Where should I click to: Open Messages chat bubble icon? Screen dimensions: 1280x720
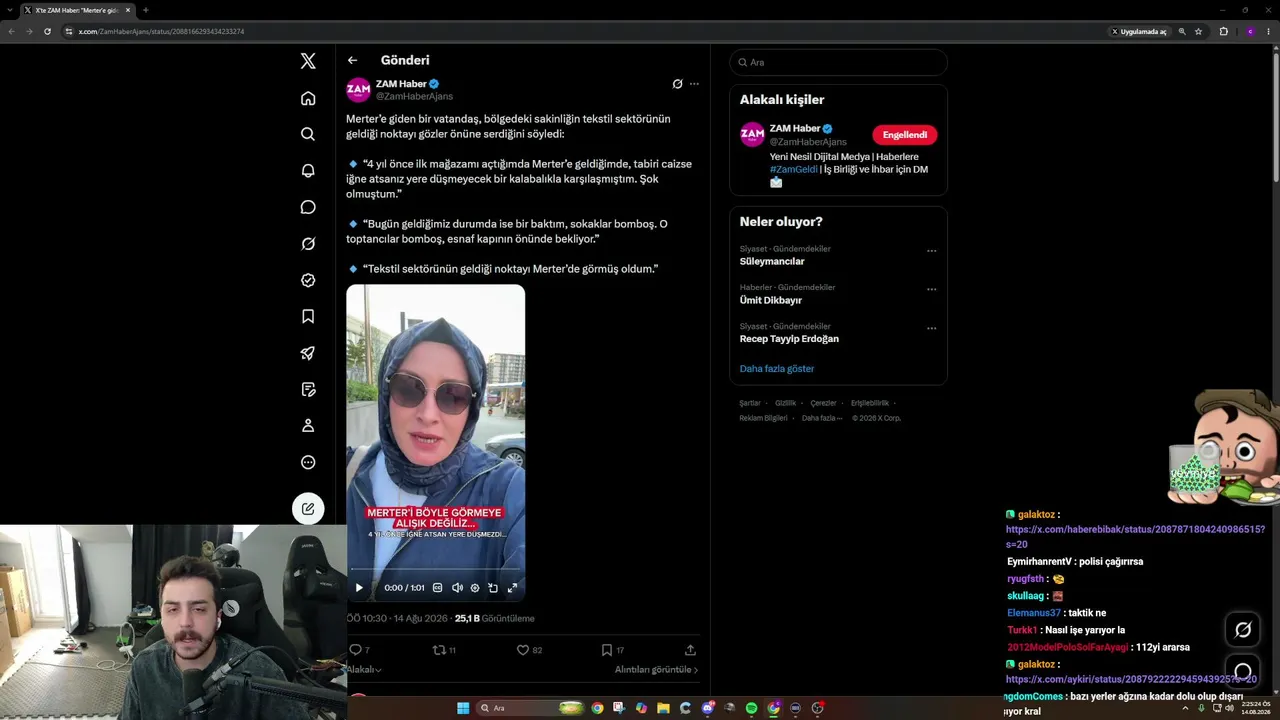pyautogui.click(x=308, y=207)
